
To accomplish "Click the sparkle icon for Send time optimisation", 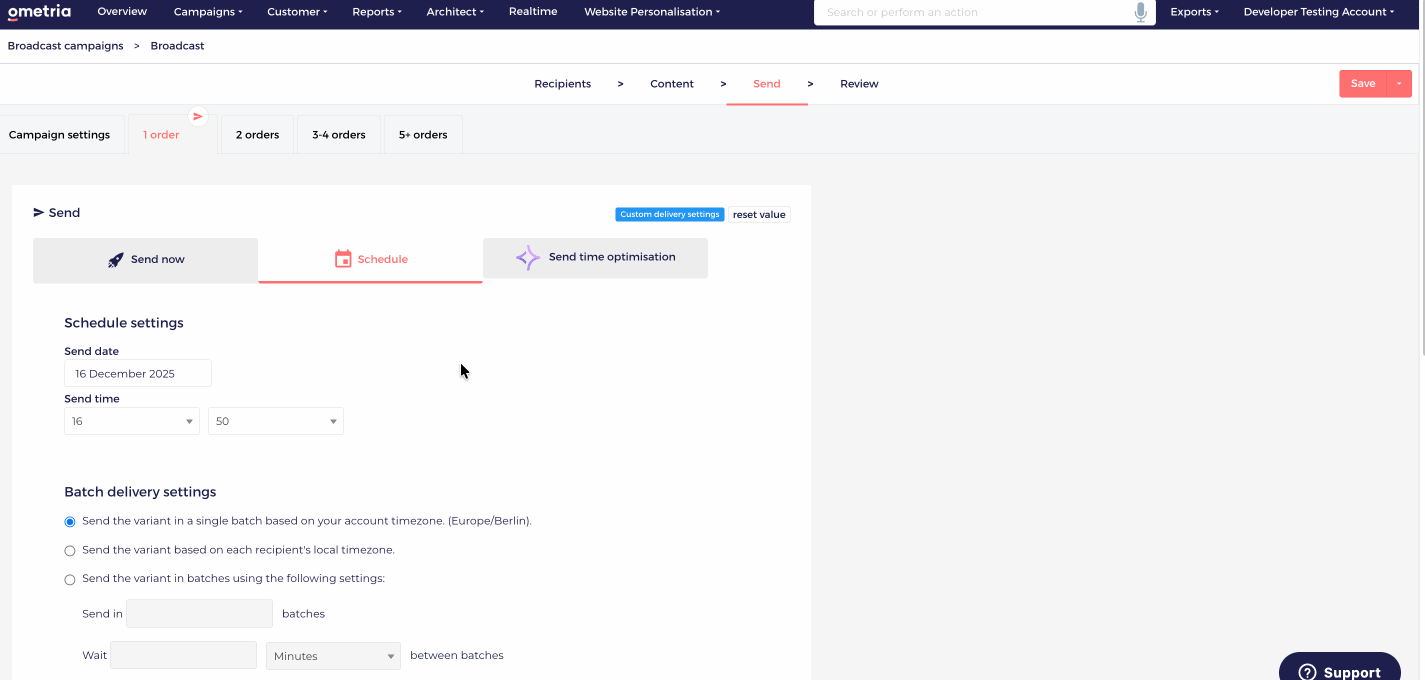I will (528, 258).
